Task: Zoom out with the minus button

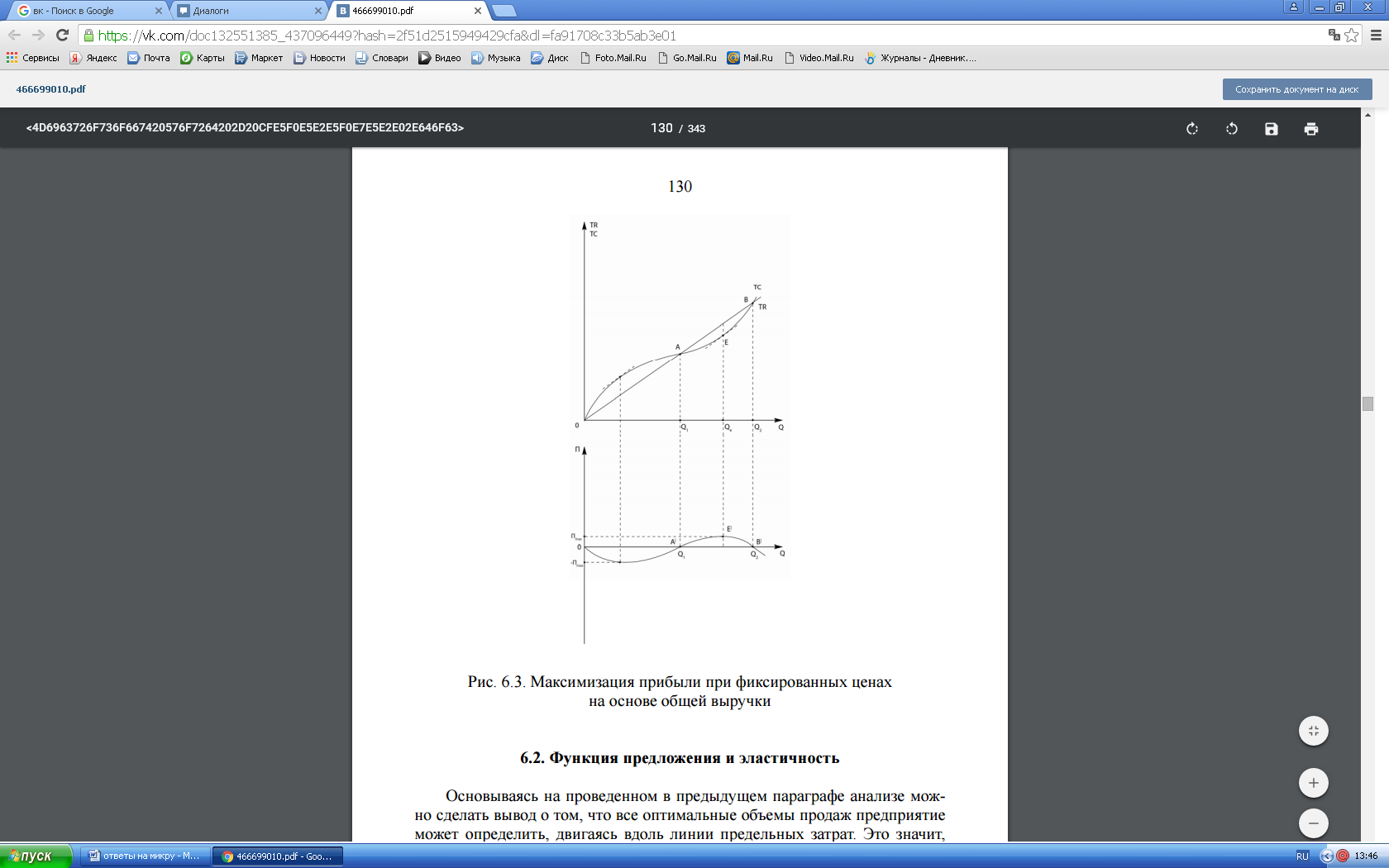Action: 1314,823
